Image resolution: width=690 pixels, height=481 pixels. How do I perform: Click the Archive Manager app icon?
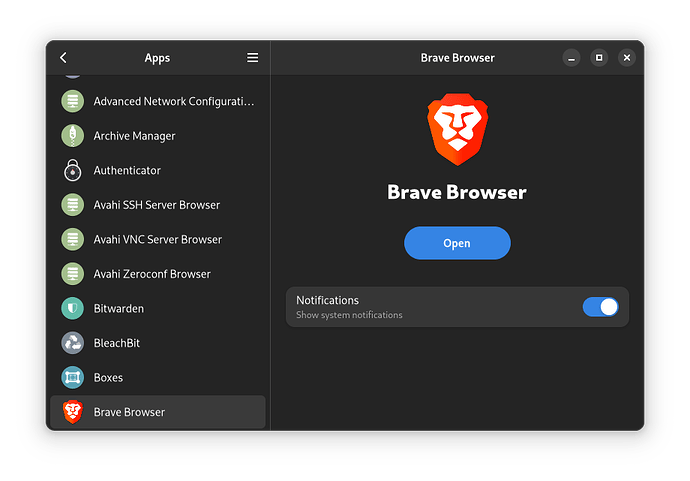coord(73,136)
